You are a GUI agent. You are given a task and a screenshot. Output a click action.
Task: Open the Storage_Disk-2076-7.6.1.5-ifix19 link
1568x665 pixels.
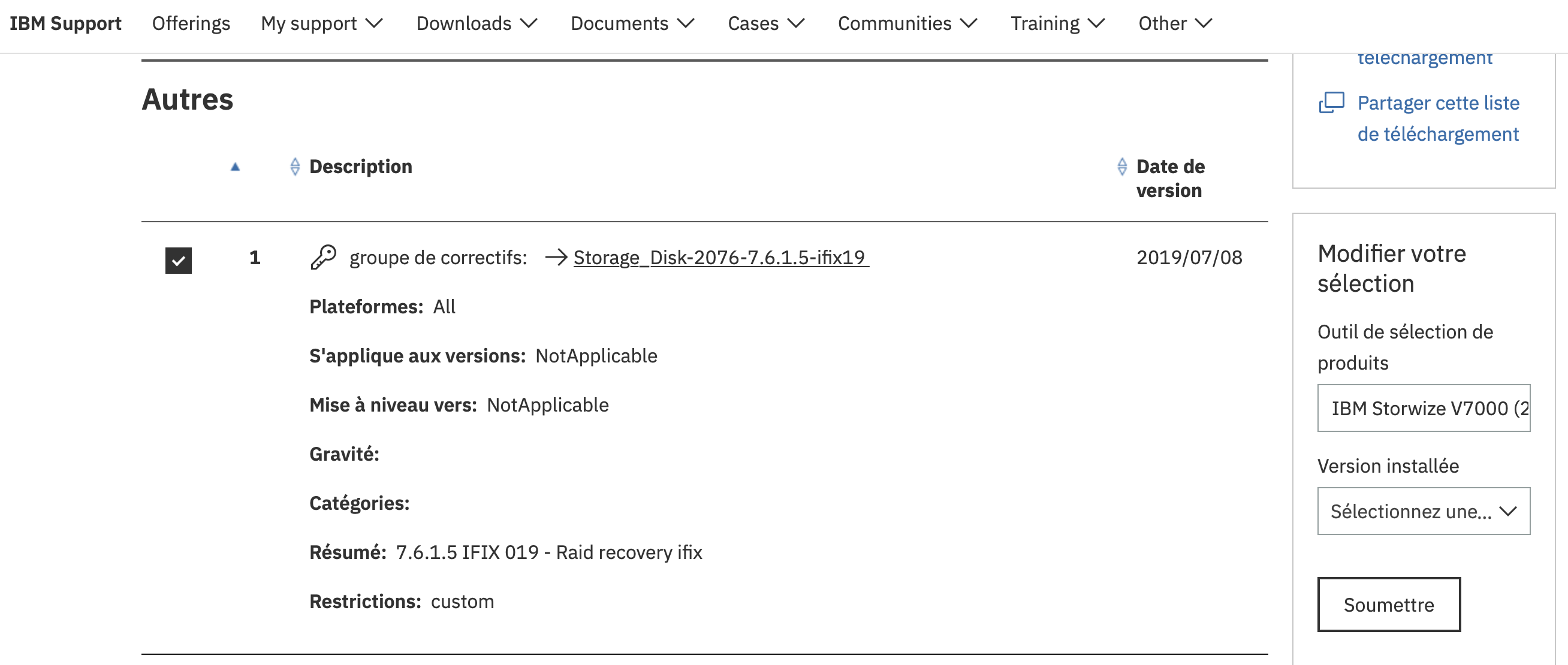719,258
